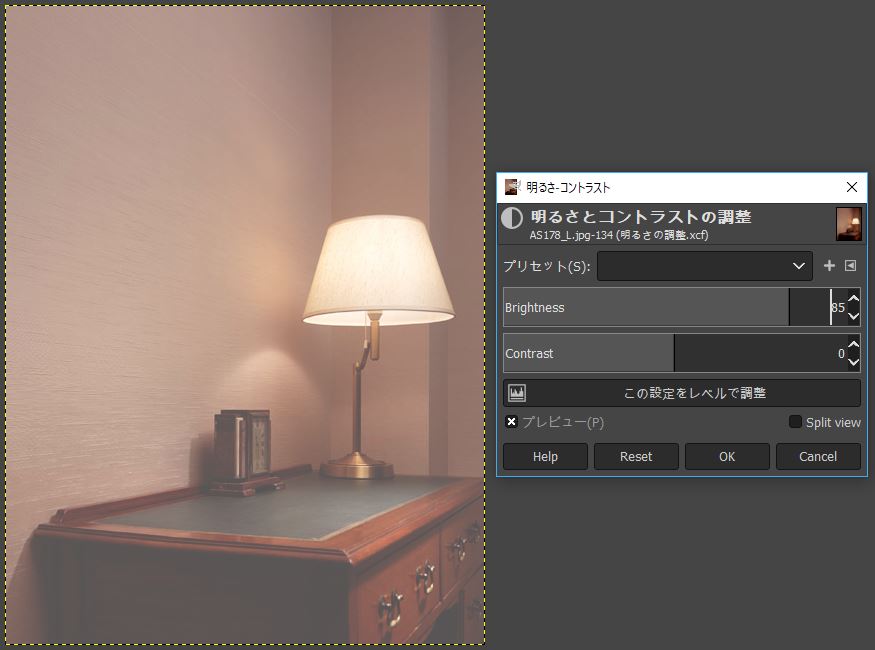Click the Brightness value 85 field
The width and height of the screenshot is (875, 650).
click(x=838, y=307)
